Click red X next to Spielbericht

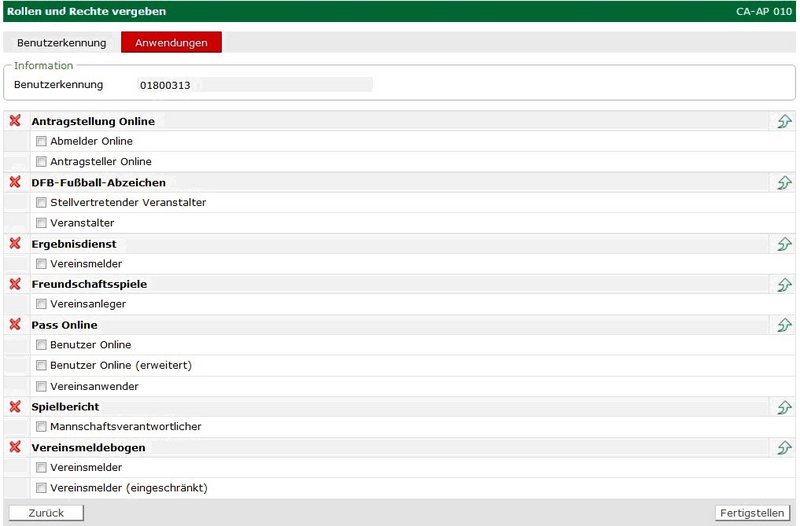click(x=15, y=406)
